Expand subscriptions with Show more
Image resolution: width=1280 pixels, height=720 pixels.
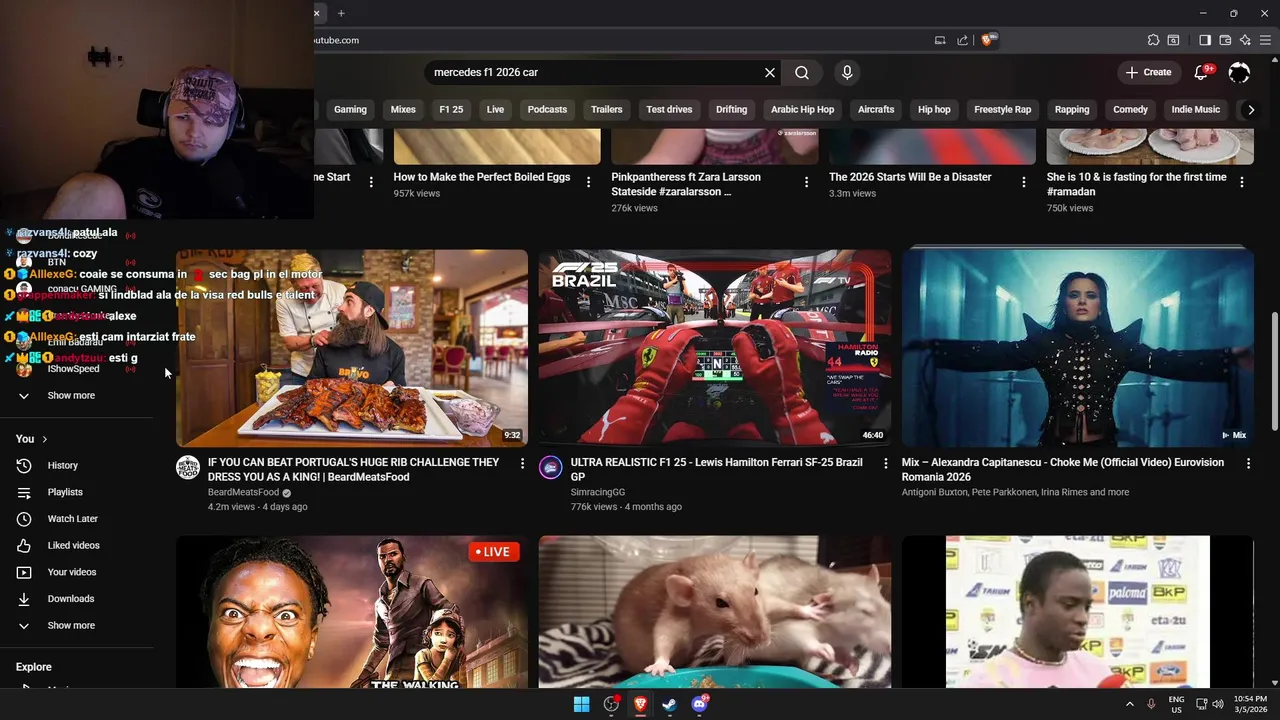click(71, 395)
